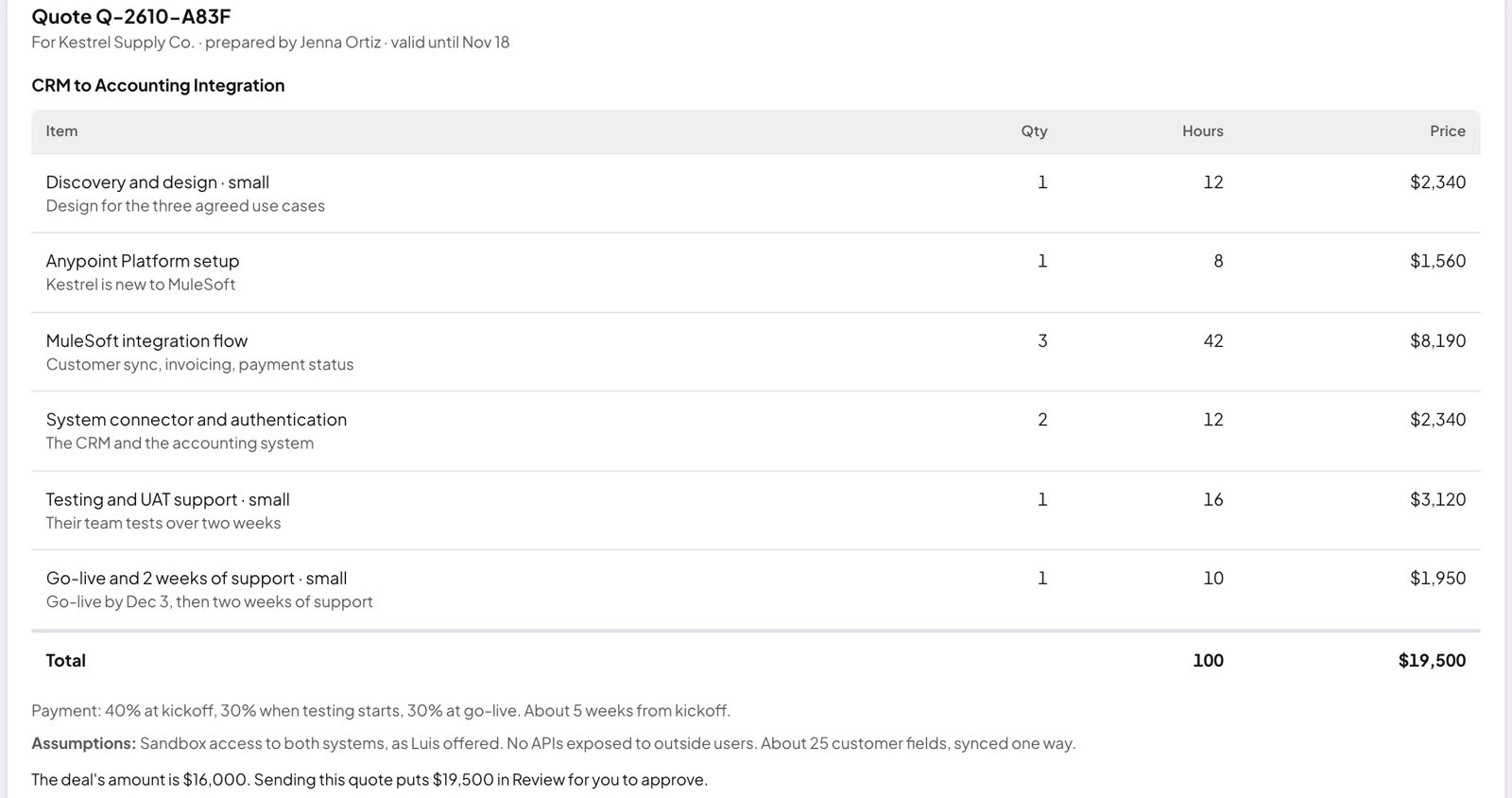Image resolution: width=1512 pixels, height=798 pixels.
Task: Click the Qty column header
Action: (x=1034, y=131)
